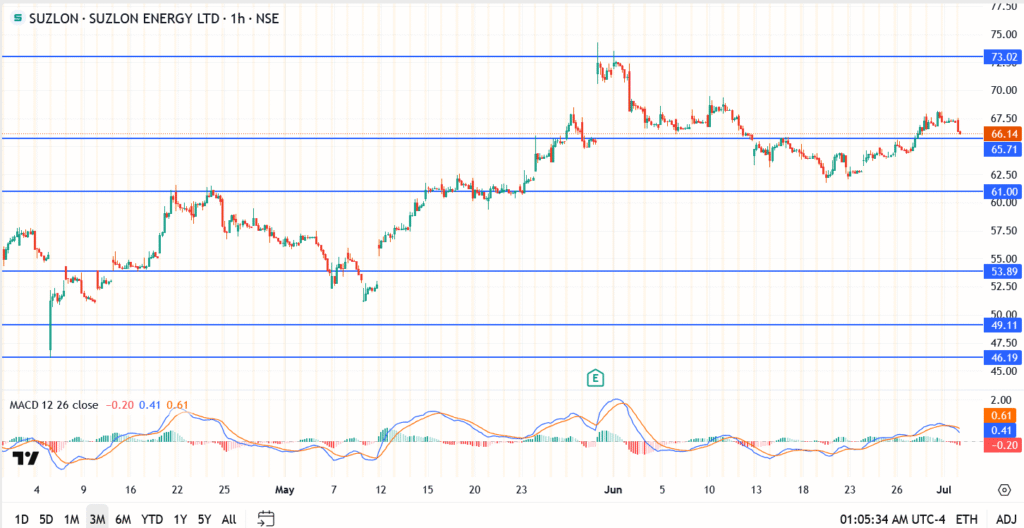Image resolution: width=1024 pixels, height=528 pixels.
Task: Toggle ETH extended hours session
Action: coord(967,520)
